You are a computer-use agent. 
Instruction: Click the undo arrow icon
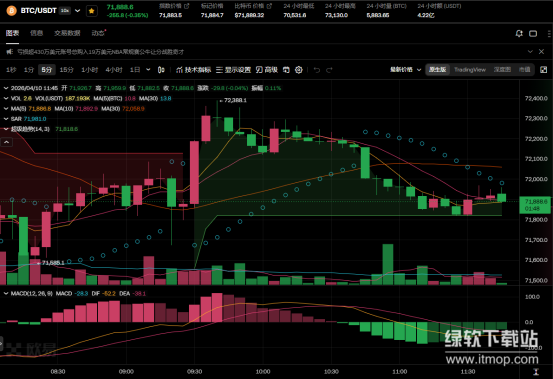[x=317, y=70]
